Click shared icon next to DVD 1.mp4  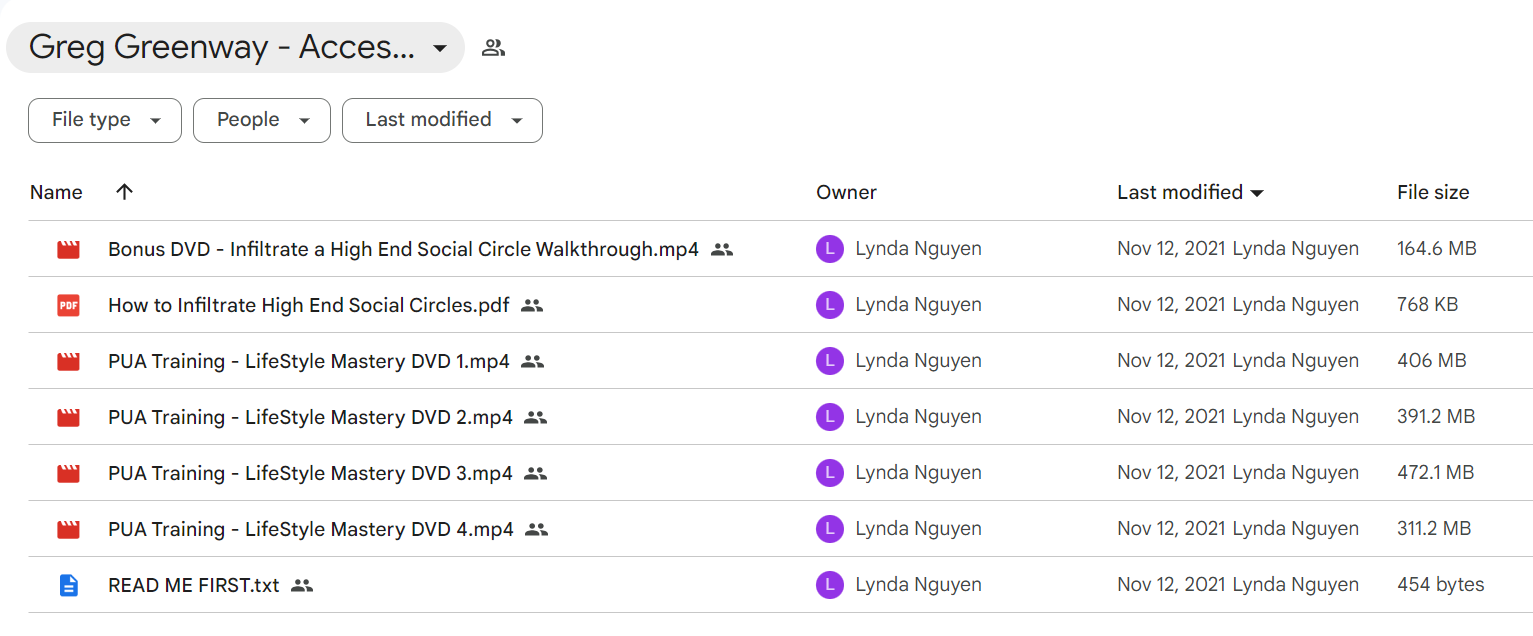(x=533, y=362)
